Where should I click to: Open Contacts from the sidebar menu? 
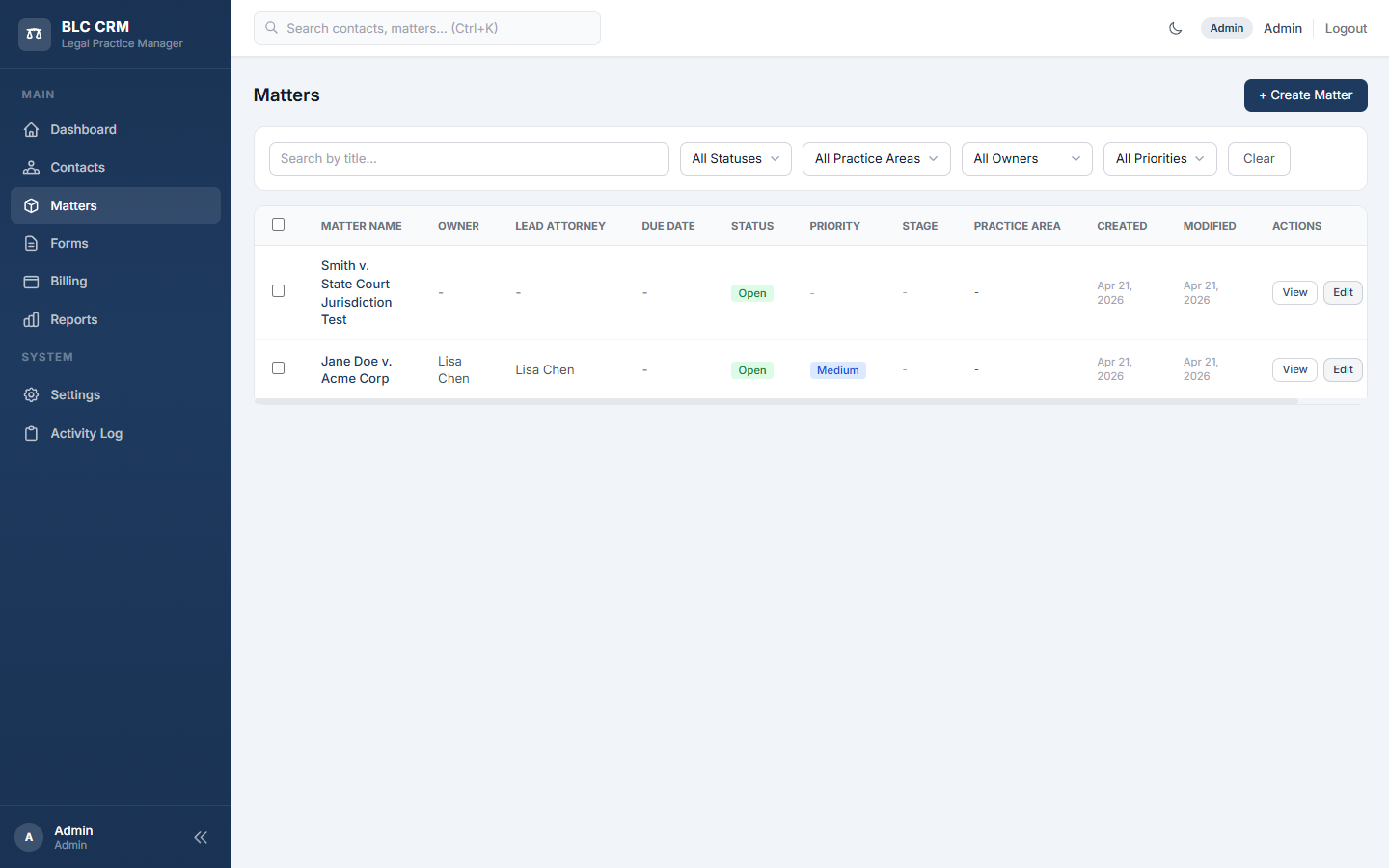coord(116,167)
